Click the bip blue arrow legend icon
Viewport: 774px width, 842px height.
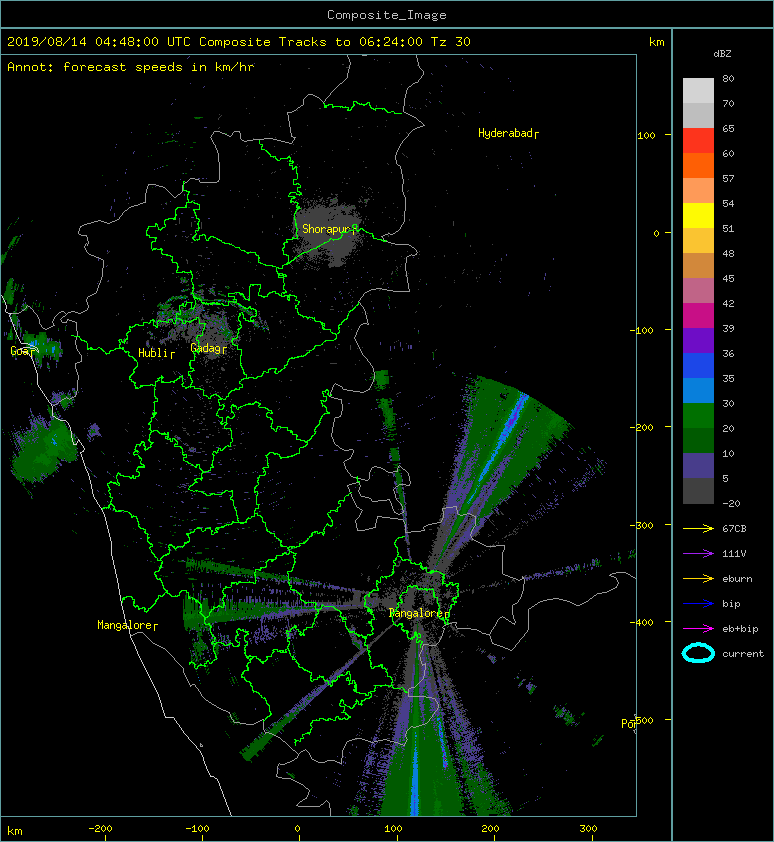(698, 604)
